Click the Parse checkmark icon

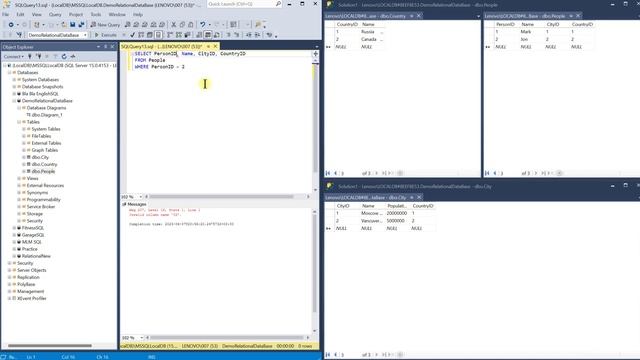tap(132, 35)
